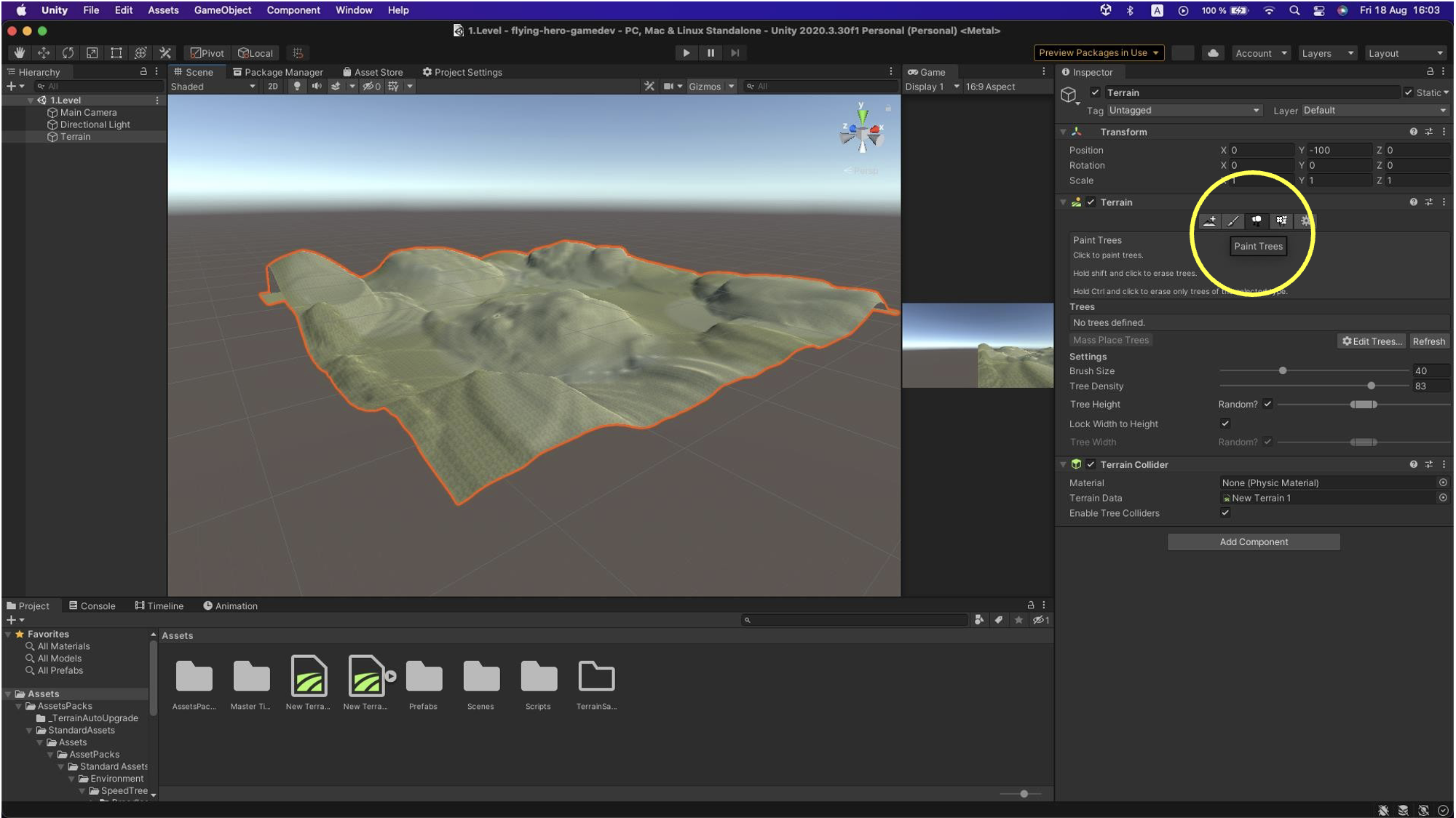Open the Layer Default dropdown

tap(1374, 111)
